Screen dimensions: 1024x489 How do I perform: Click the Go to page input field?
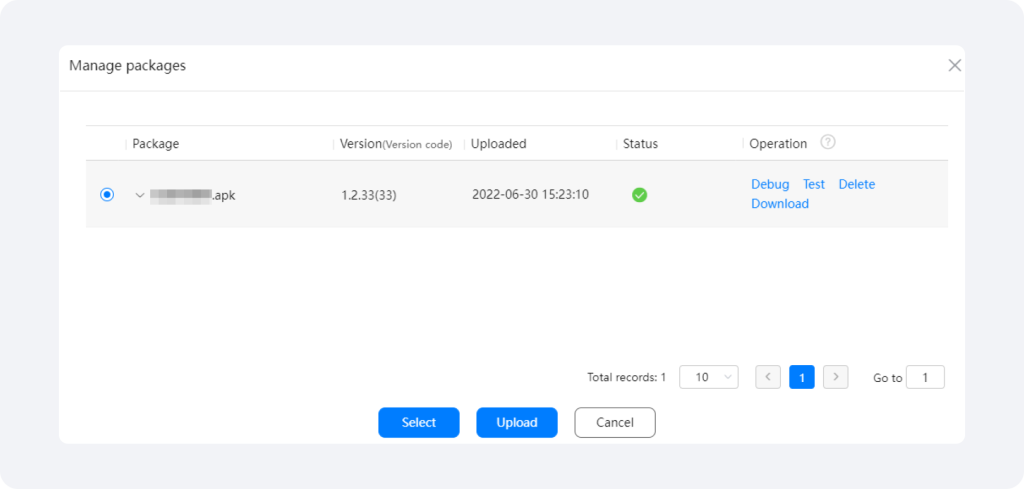click(925, 377)
